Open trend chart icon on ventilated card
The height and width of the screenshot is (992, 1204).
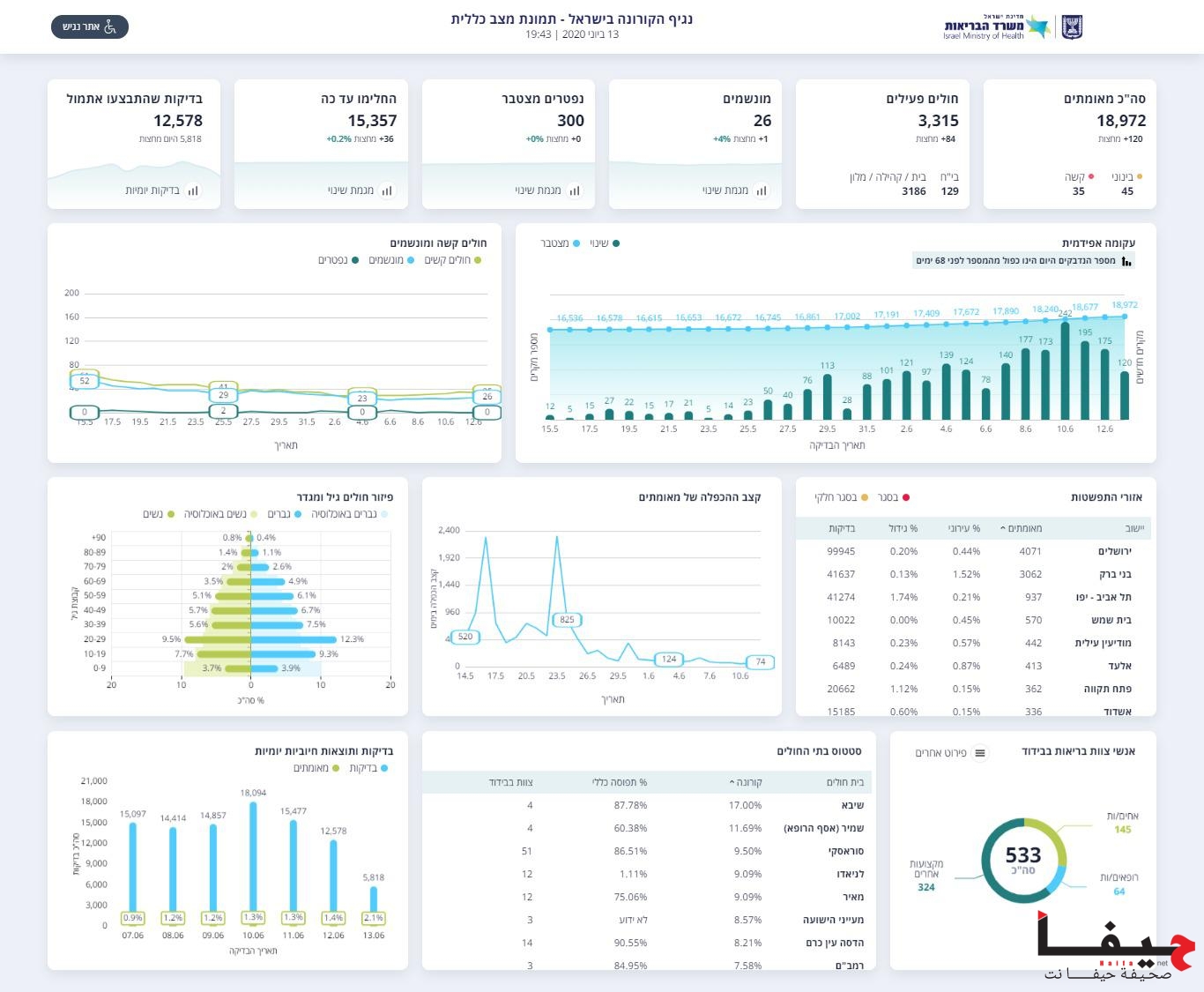point(762,190)
